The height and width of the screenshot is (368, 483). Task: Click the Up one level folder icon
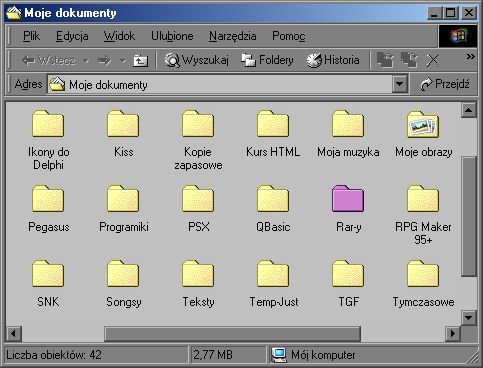click(x=140, y=61)
